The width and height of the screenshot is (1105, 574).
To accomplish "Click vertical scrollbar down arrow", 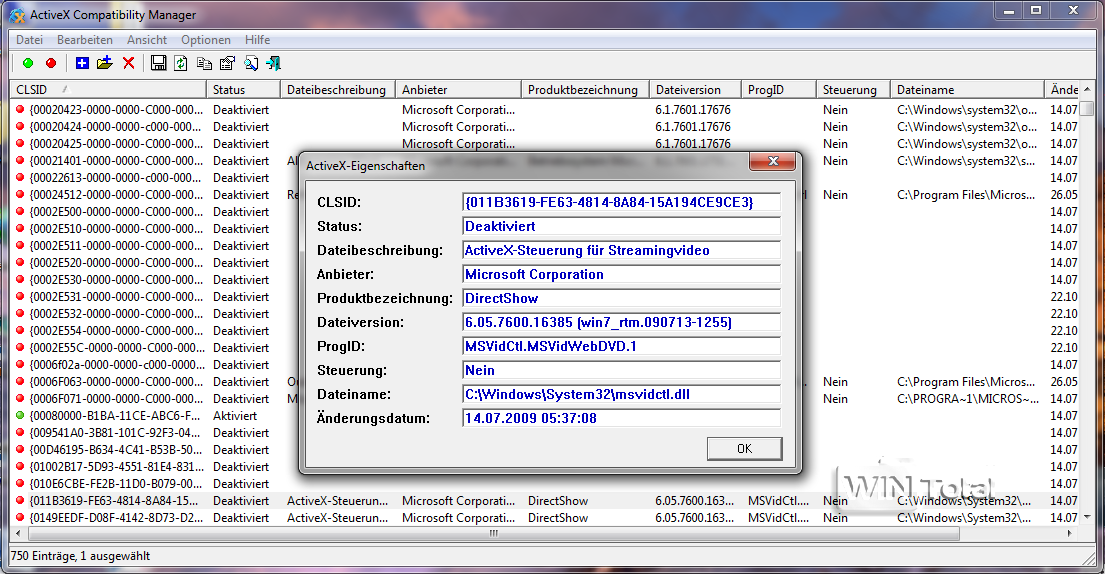I will (x=1087, y=518).
